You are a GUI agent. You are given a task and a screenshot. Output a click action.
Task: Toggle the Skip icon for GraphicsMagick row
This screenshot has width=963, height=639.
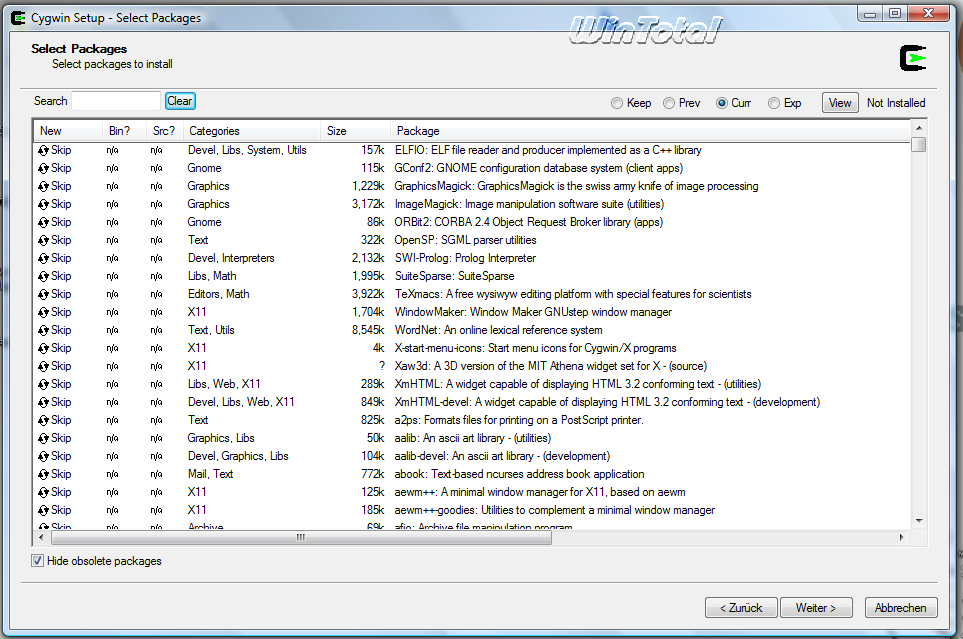[x=44, y=186]
